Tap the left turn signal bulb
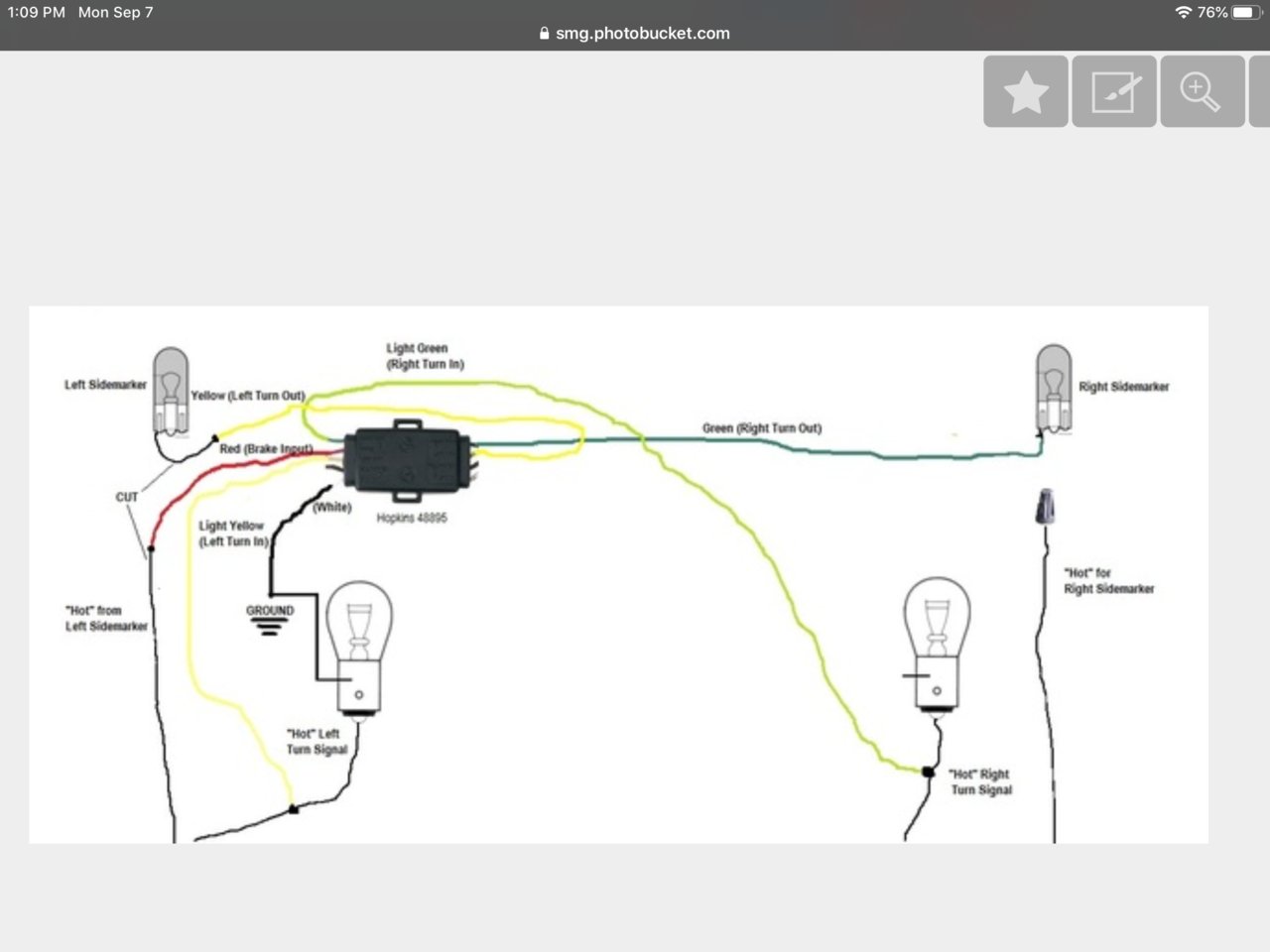Image resolution: width=1270 pixels, height=952 pixels. (359, 649)
